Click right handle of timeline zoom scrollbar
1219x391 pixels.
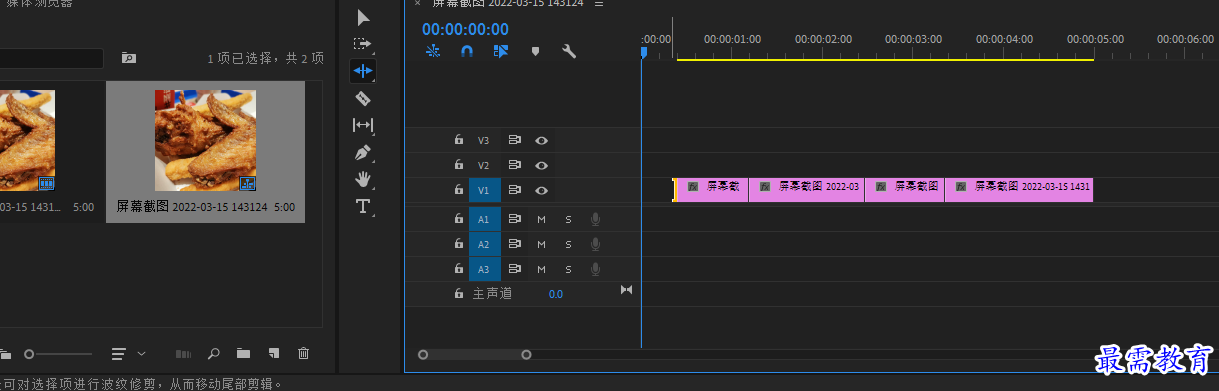pos(526,354)
